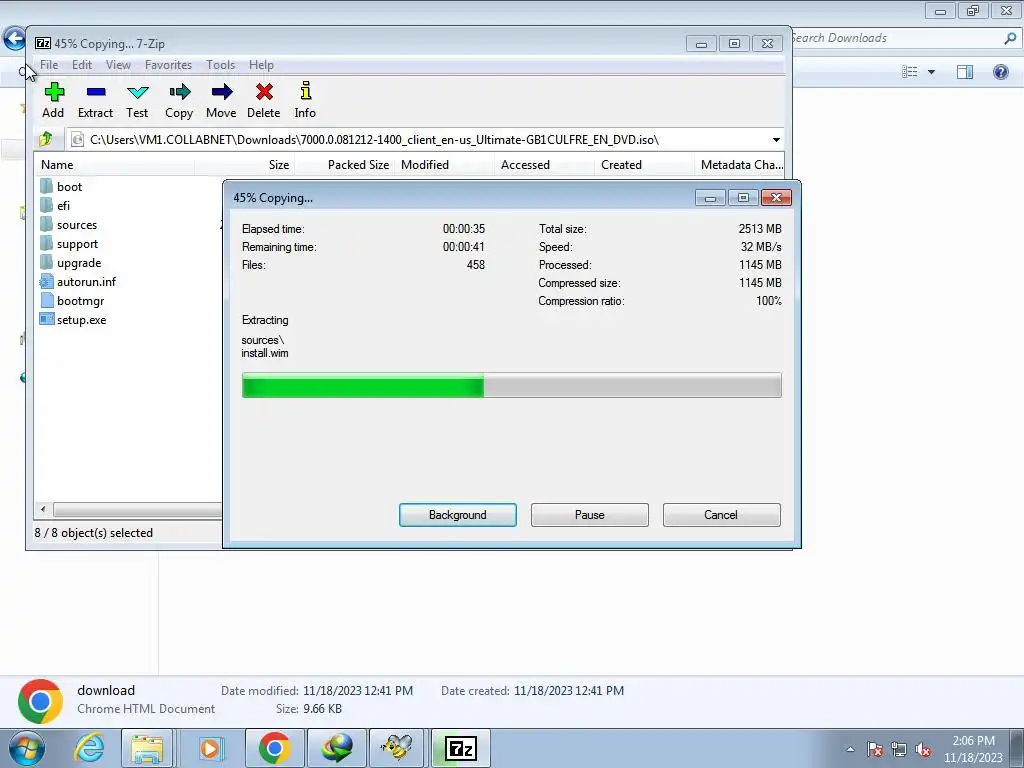Click the muted volume tray icon
This screenshot has width=1024, height=768.
[x=923, y=749]
